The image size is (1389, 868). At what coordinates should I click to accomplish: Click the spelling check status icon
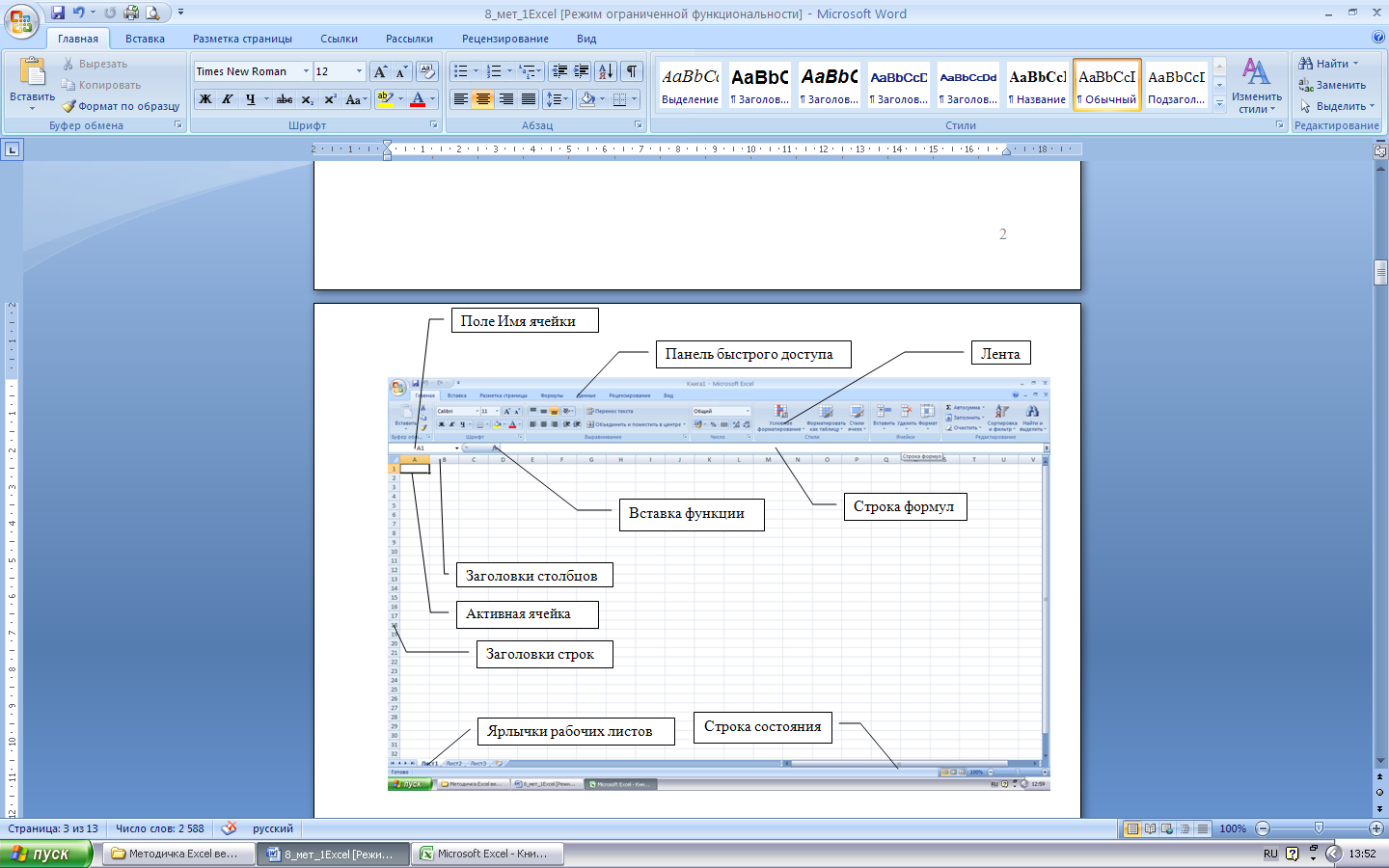[x=229, y=828]
